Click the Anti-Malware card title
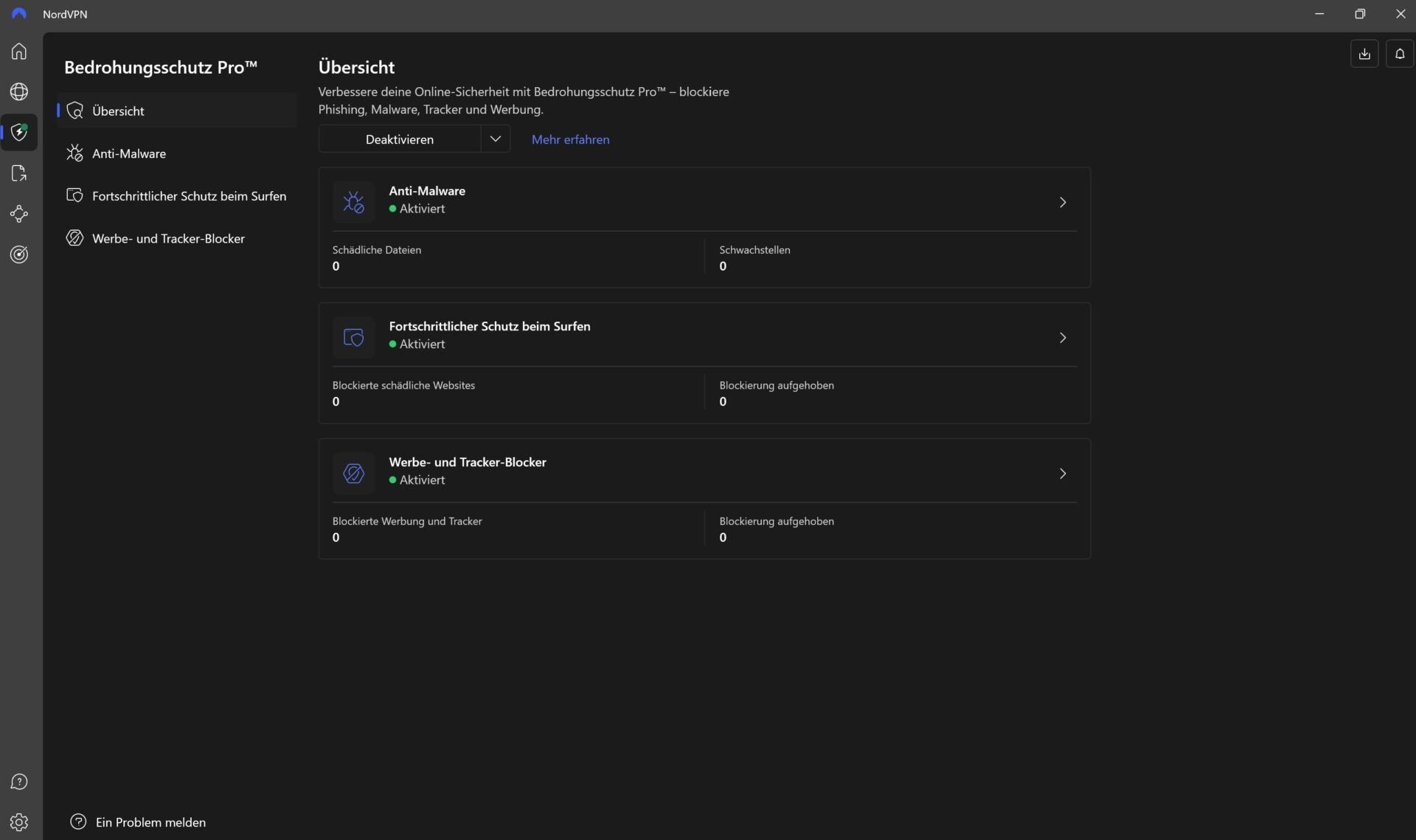This screenshot has width=1416, height=840. pyautogui.click(x=427, y=191)
